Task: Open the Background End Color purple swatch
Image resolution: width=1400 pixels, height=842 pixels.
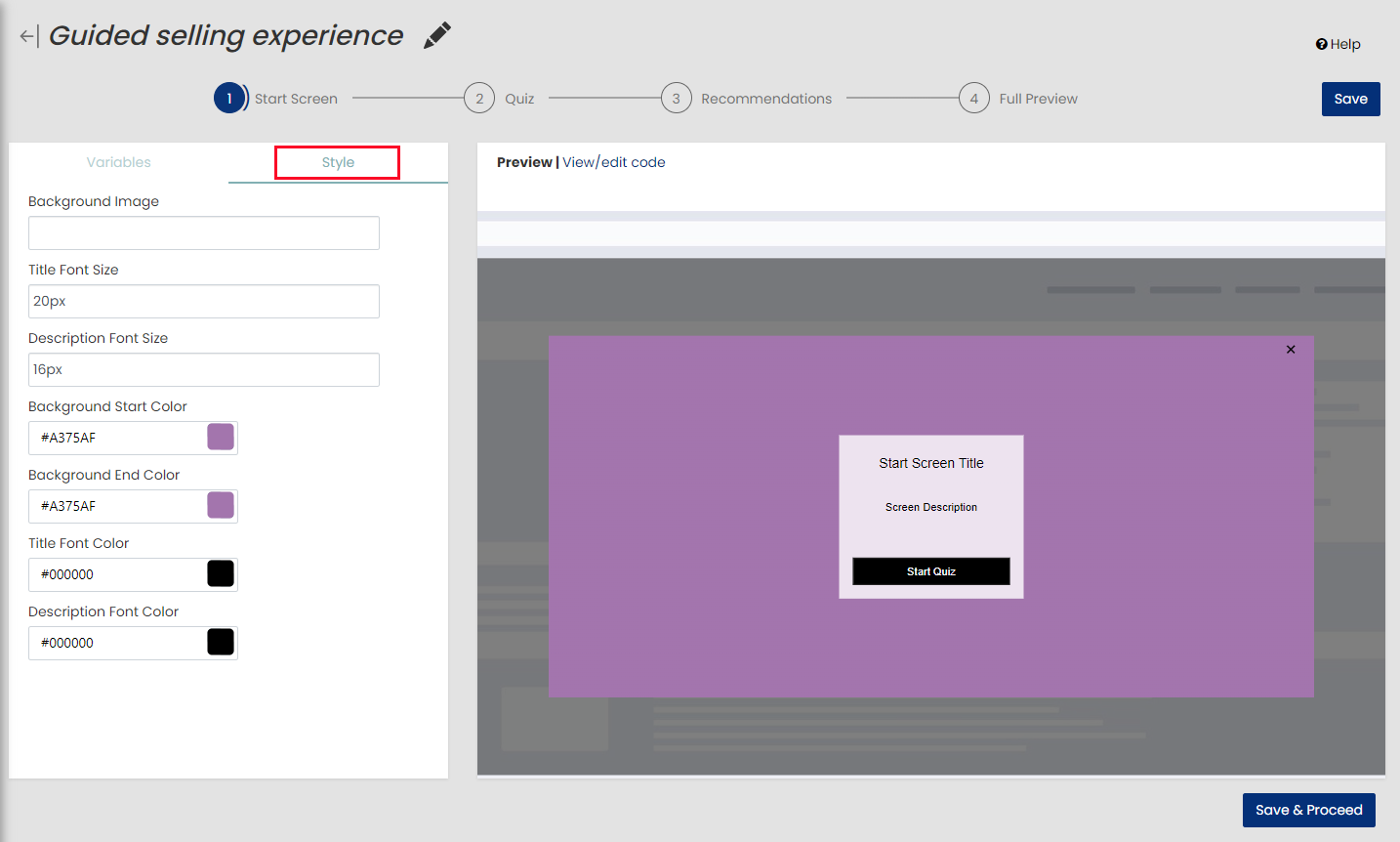Action: [221, 505]
